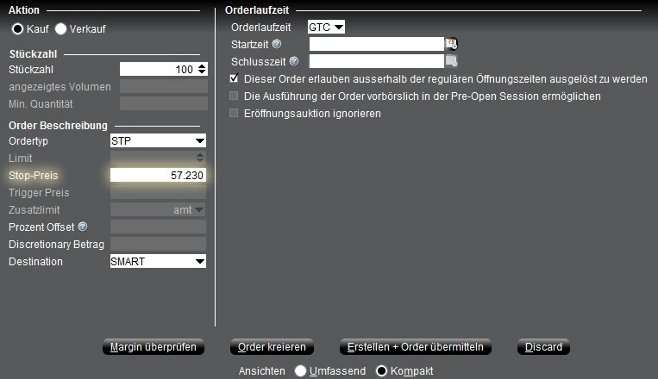Click the Order kreieren button
The image size is (658, 379).
coord(272,347)
